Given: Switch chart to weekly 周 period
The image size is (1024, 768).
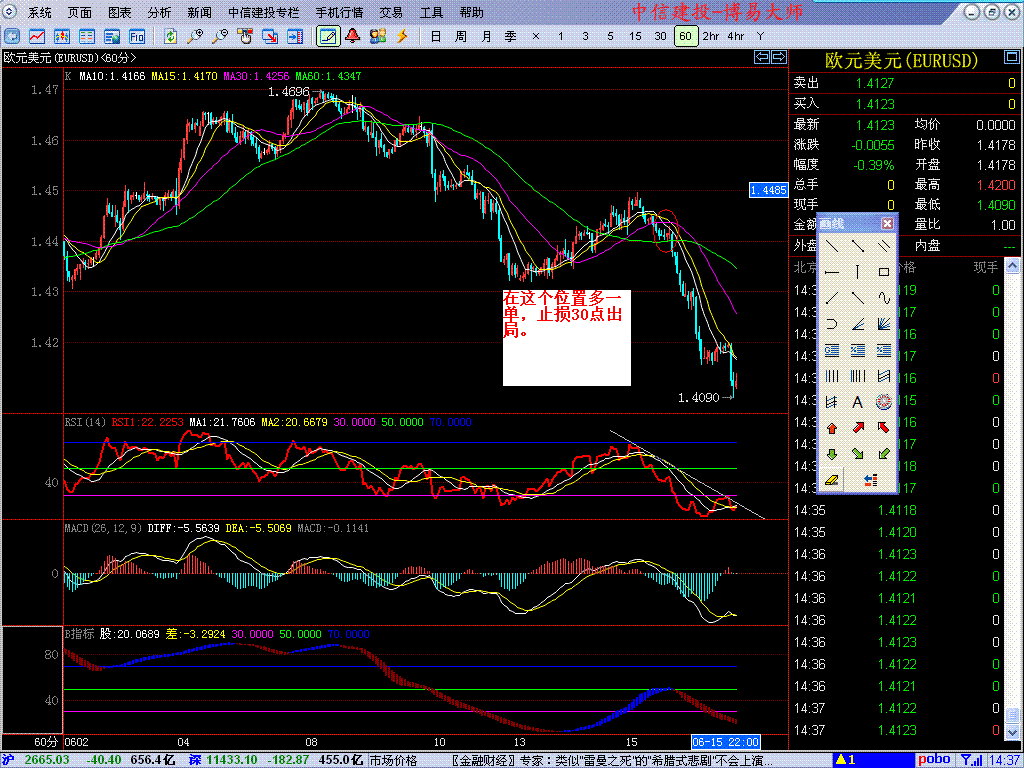Looking at the screenshot, I should [x=461, y=37].
